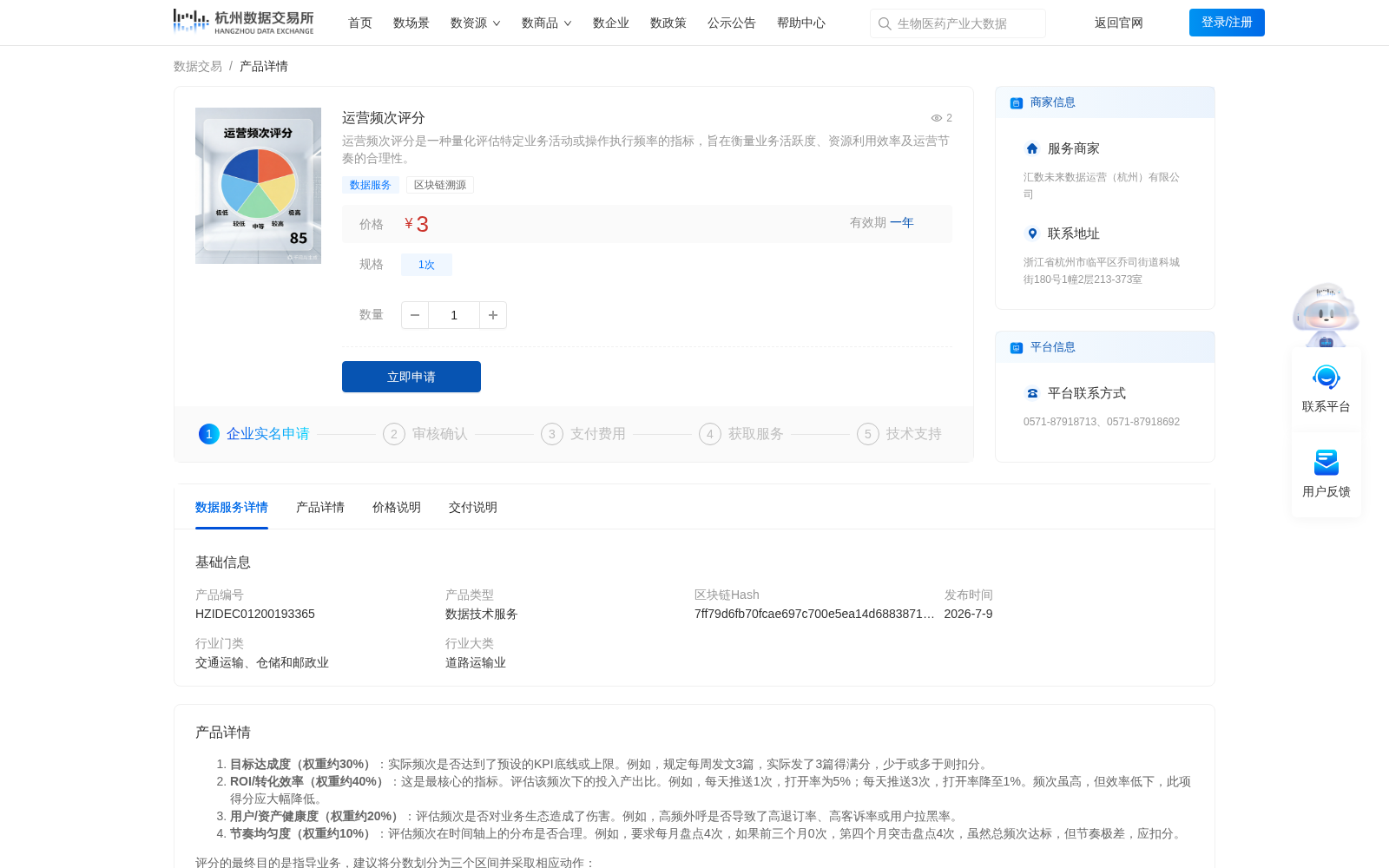Click the blockchain hash 7ff79d6fb70f... value
This screenshot has height=868, width=1389.
(814, 614)
